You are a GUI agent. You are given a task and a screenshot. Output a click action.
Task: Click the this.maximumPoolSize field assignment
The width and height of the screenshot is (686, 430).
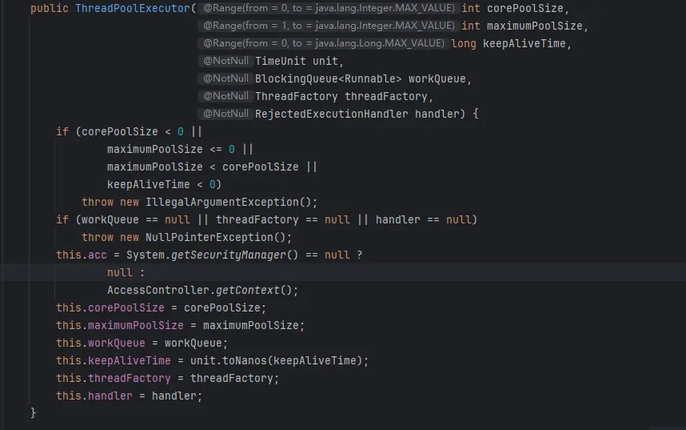120,325
